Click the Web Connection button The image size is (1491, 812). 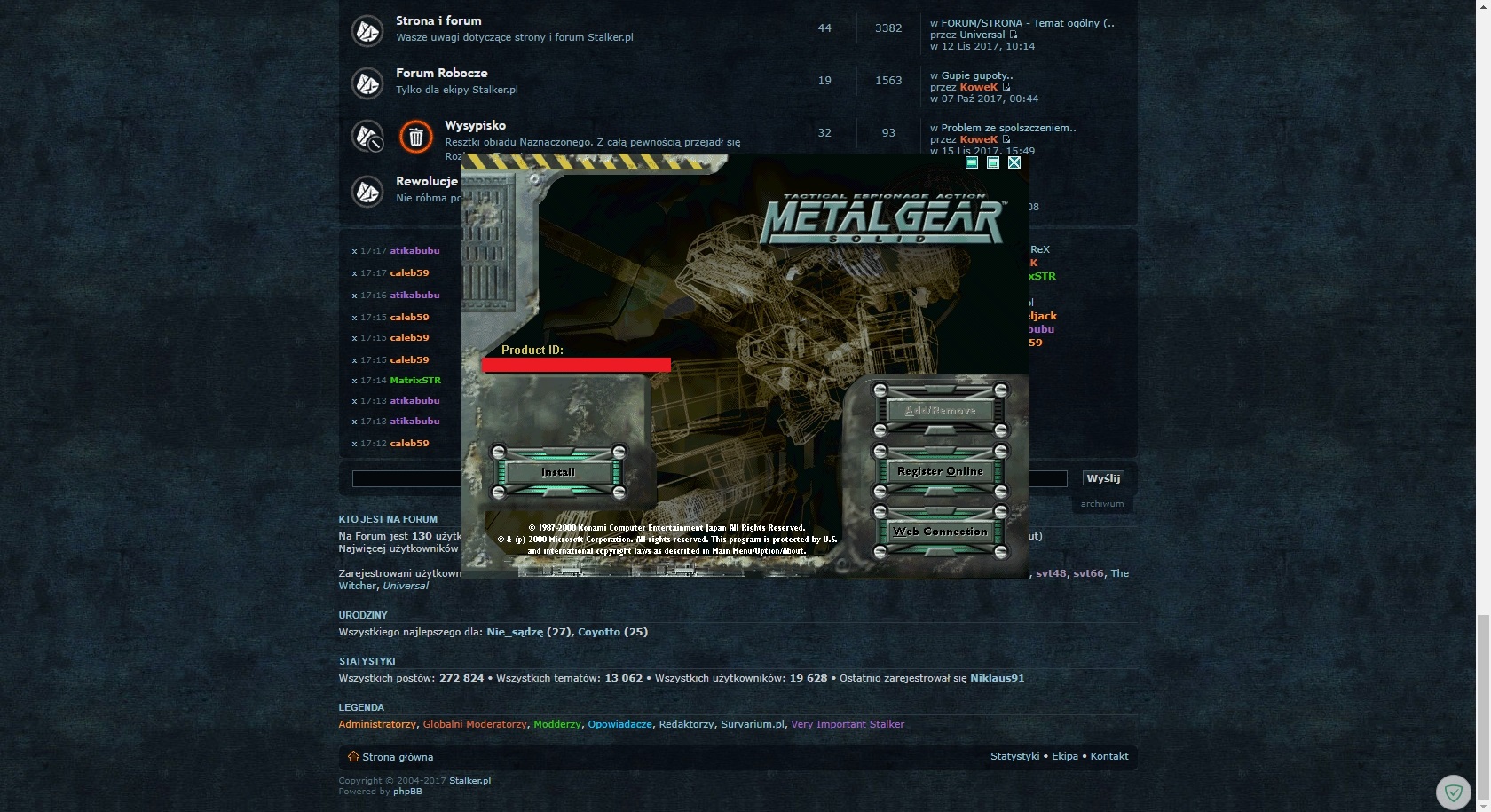coord(940,532)
